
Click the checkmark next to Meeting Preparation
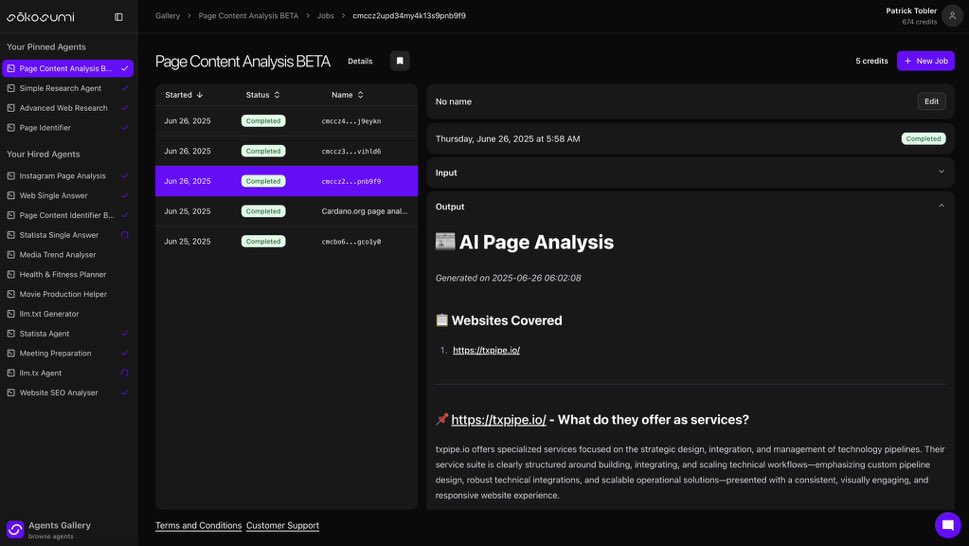[x=124, y=354]
